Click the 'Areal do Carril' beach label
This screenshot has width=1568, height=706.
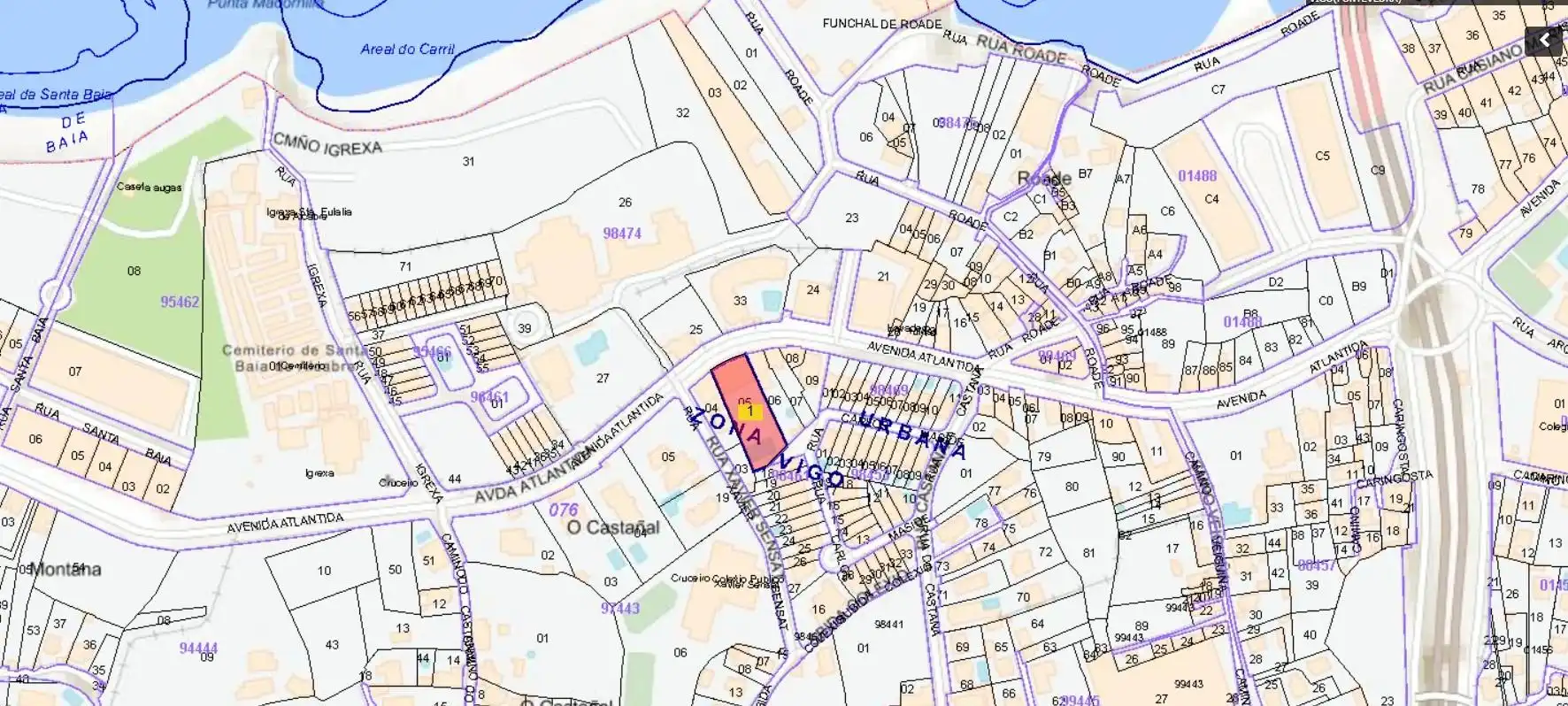click(407, 50)
